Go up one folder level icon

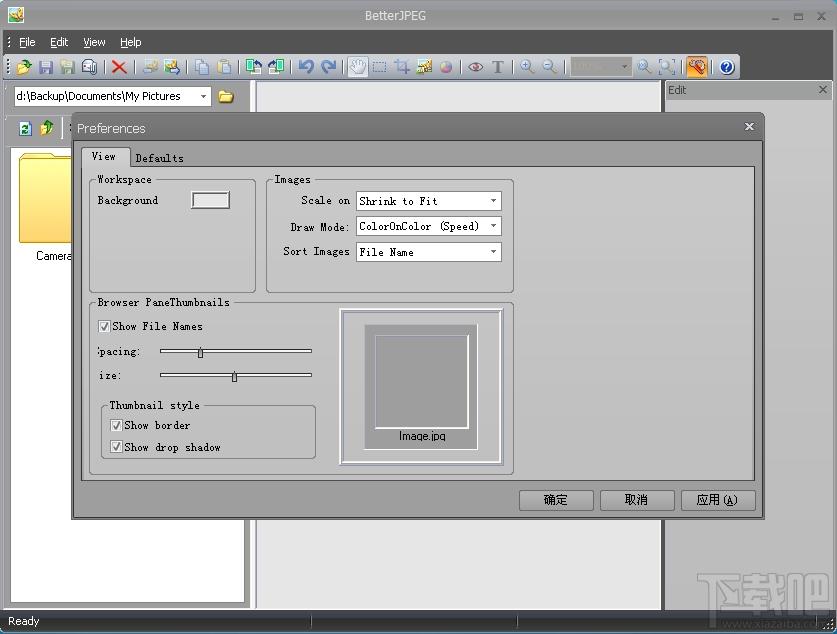pyautogui.click(x=47, y=128)
